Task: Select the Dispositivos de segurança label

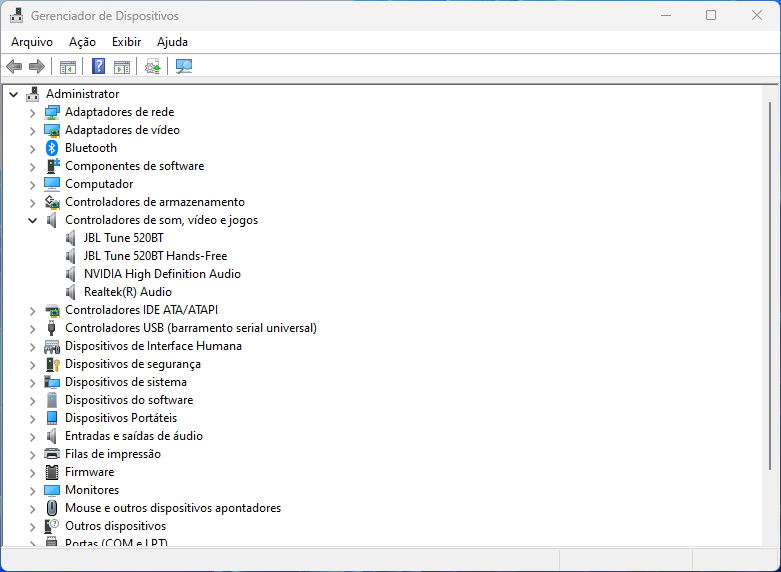Action: (133, 364)
